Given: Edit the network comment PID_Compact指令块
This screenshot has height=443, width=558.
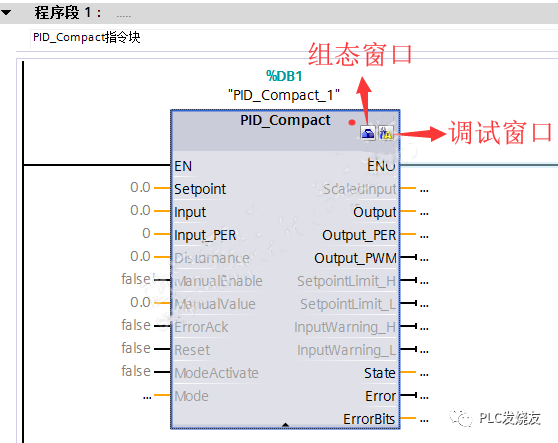Looking at the screenshot, I should pos(86,37).
